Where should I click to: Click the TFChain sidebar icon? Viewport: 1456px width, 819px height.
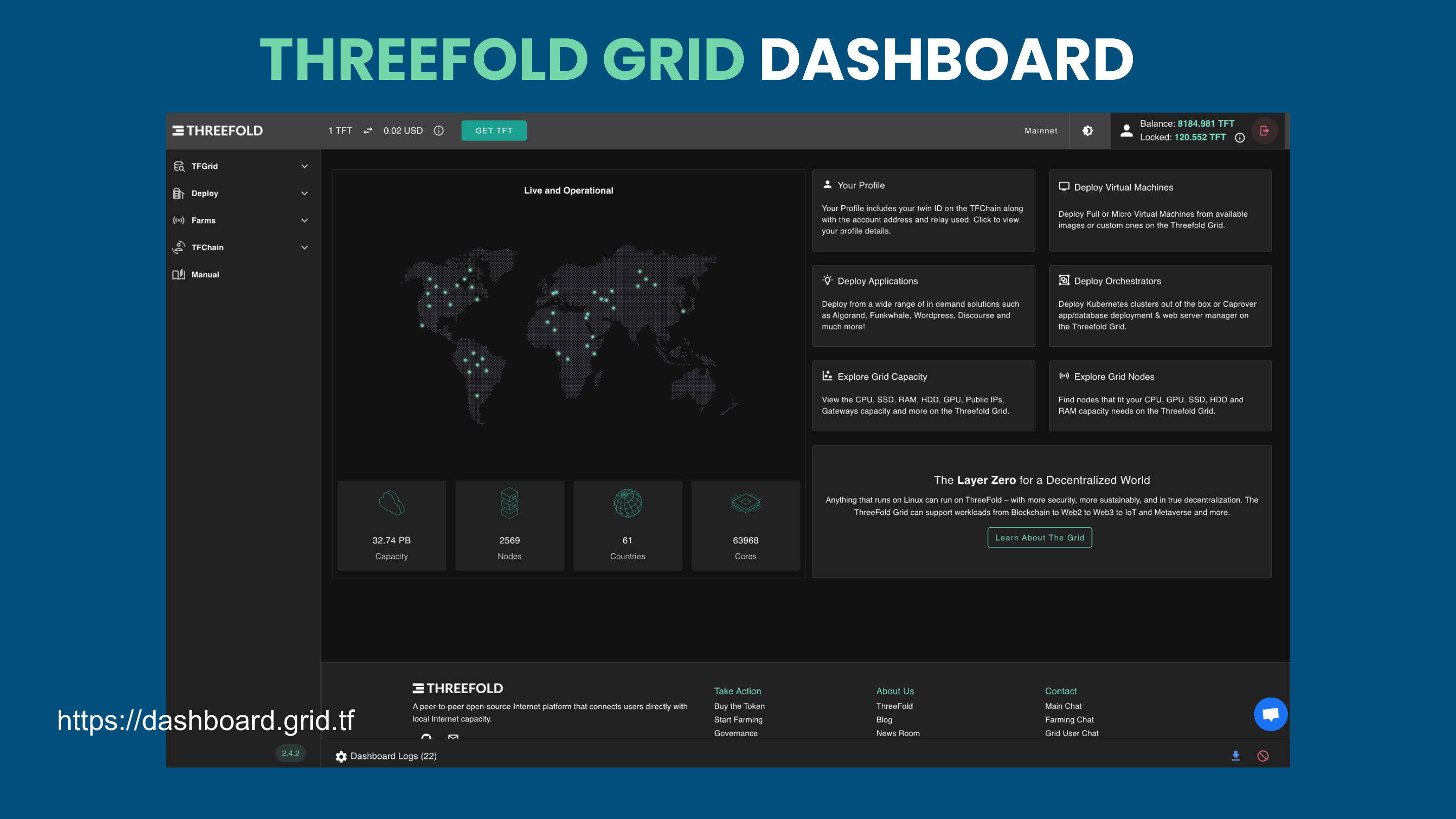(x=178, y=248)
